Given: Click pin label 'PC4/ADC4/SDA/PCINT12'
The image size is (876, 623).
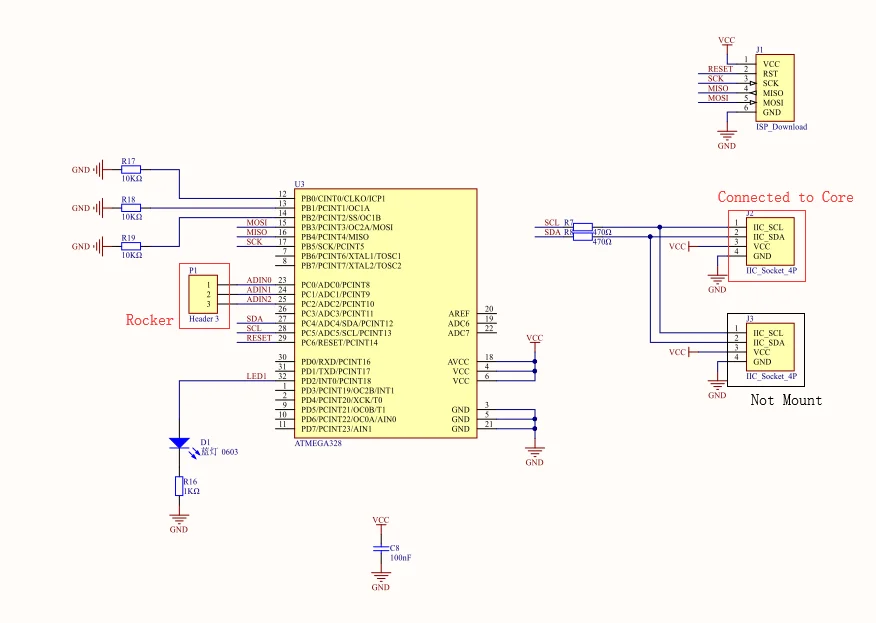Looking at the screenshot, I should click(x=347, y=324).
